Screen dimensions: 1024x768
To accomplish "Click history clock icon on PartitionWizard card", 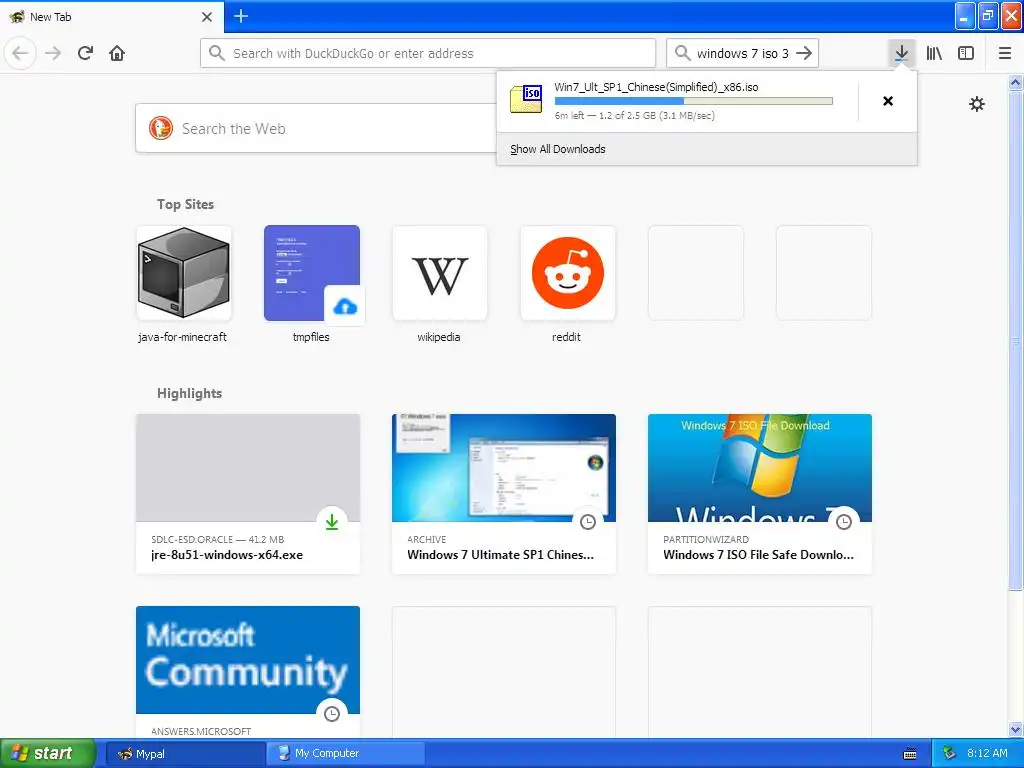I will (844, 522).
